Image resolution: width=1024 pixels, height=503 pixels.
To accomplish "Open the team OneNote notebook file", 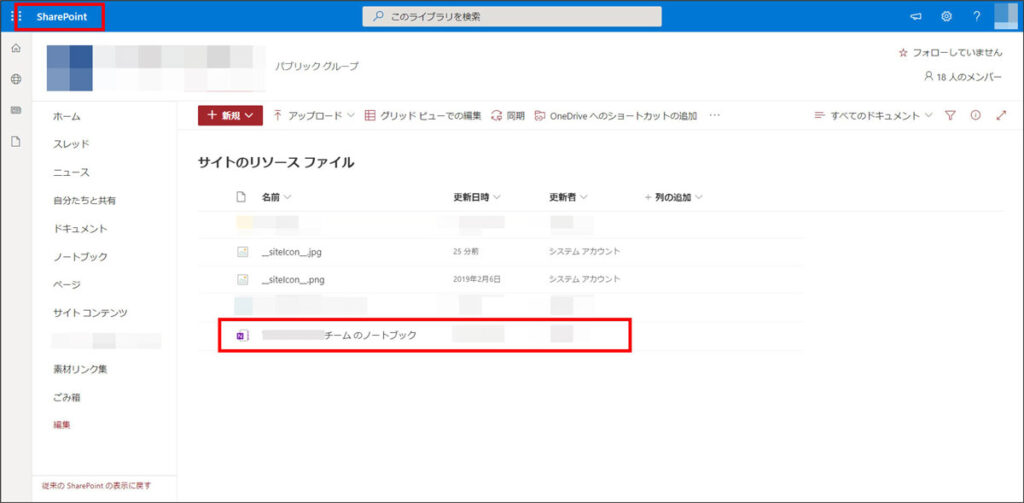I will (370, 336).
